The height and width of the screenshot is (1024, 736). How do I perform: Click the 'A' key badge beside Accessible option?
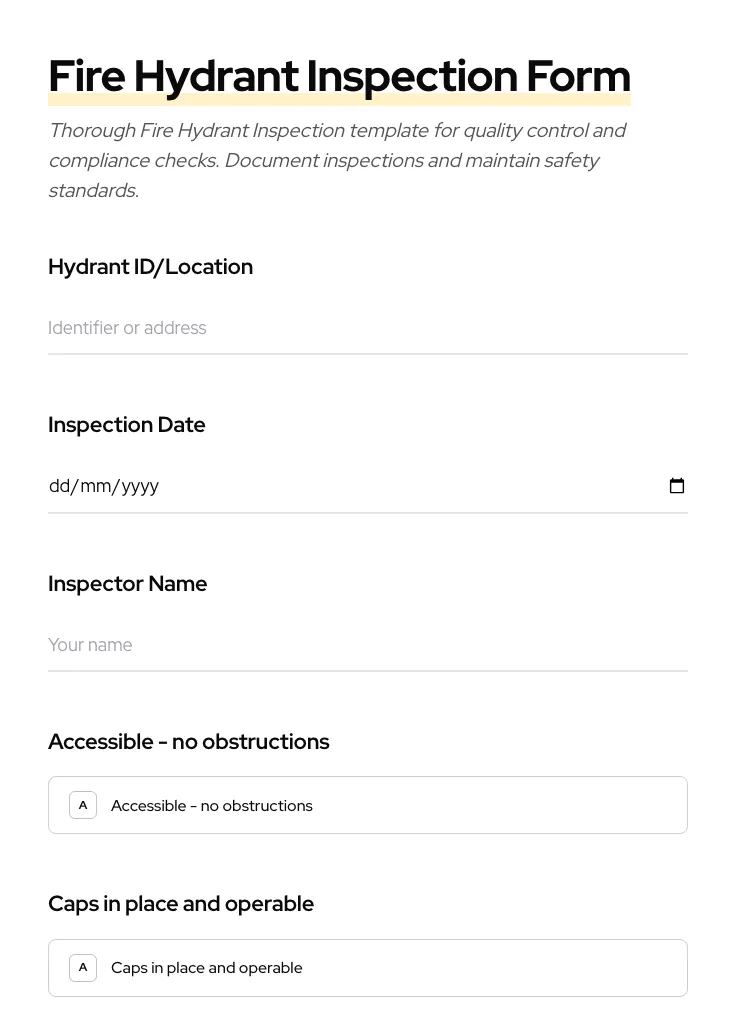coord(83,805)
